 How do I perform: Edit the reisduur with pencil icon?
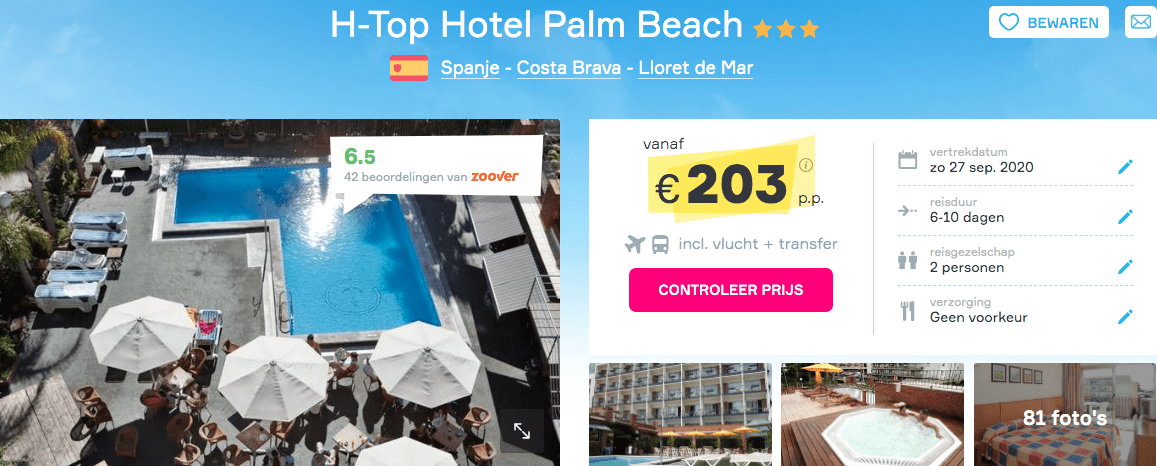click(1125, 217)
